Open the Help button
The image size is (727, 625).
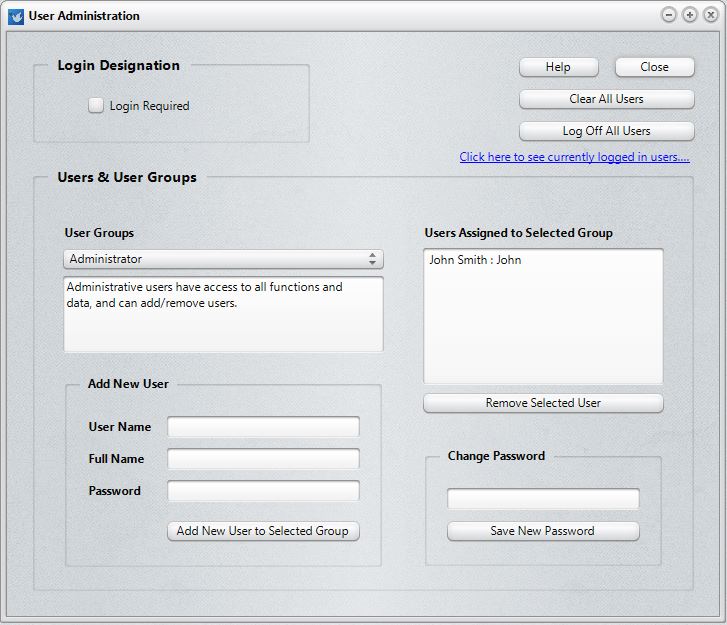(x=558, y=67)
